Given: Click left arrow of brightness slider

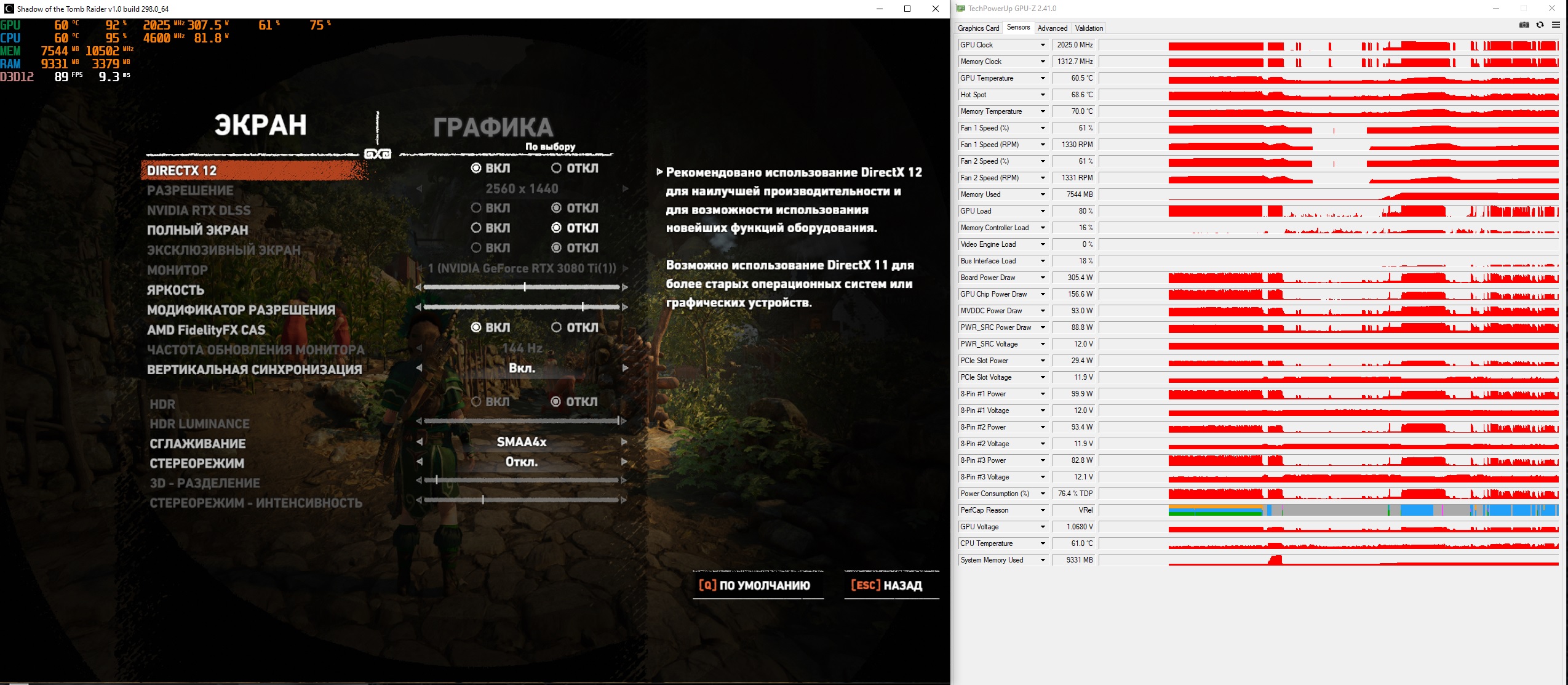Looking at the screenshot, I should pyautogui.click(x=419, y=287).
